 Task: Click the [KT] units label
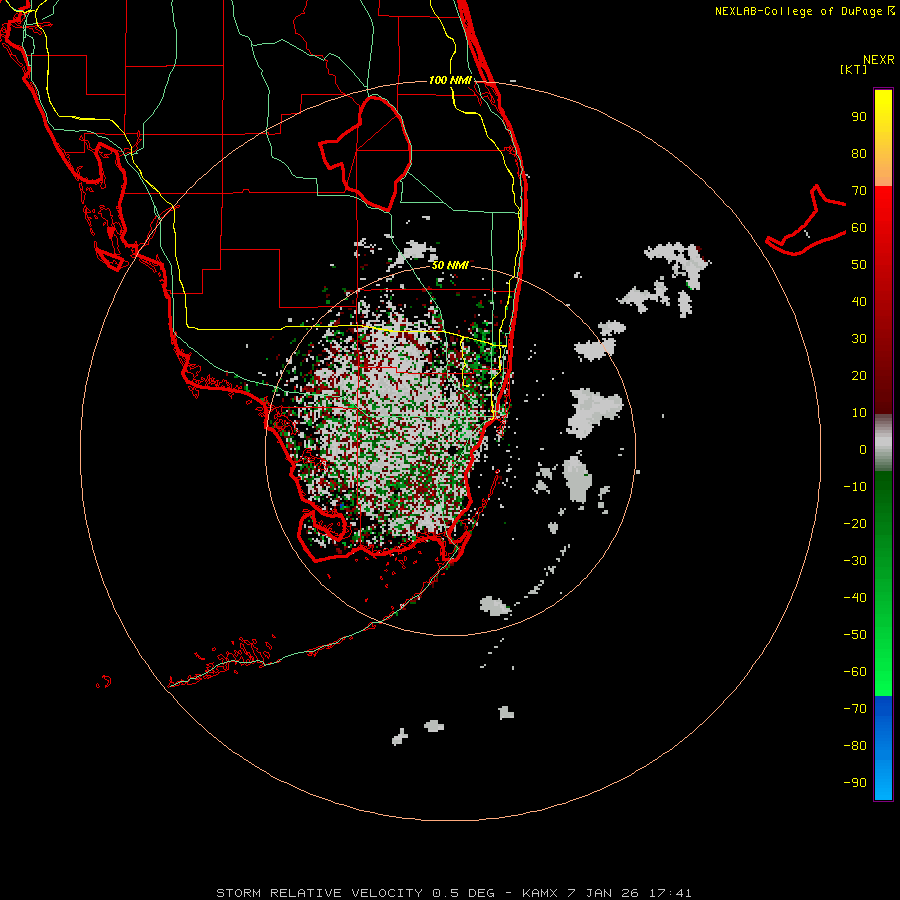point(854,69)
